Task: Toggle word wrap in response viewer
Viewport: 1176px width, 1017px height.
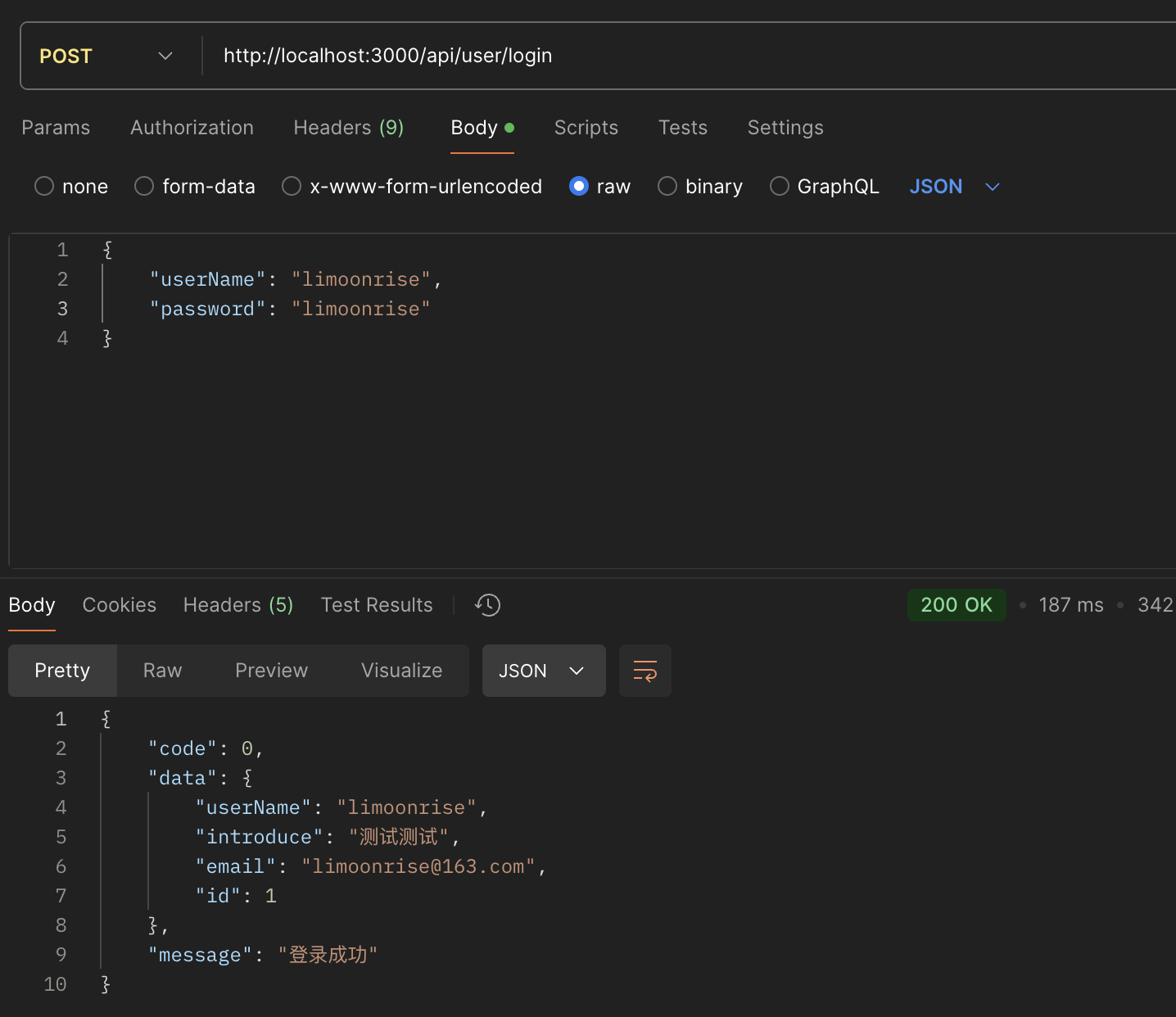Action: coord(645,671)
